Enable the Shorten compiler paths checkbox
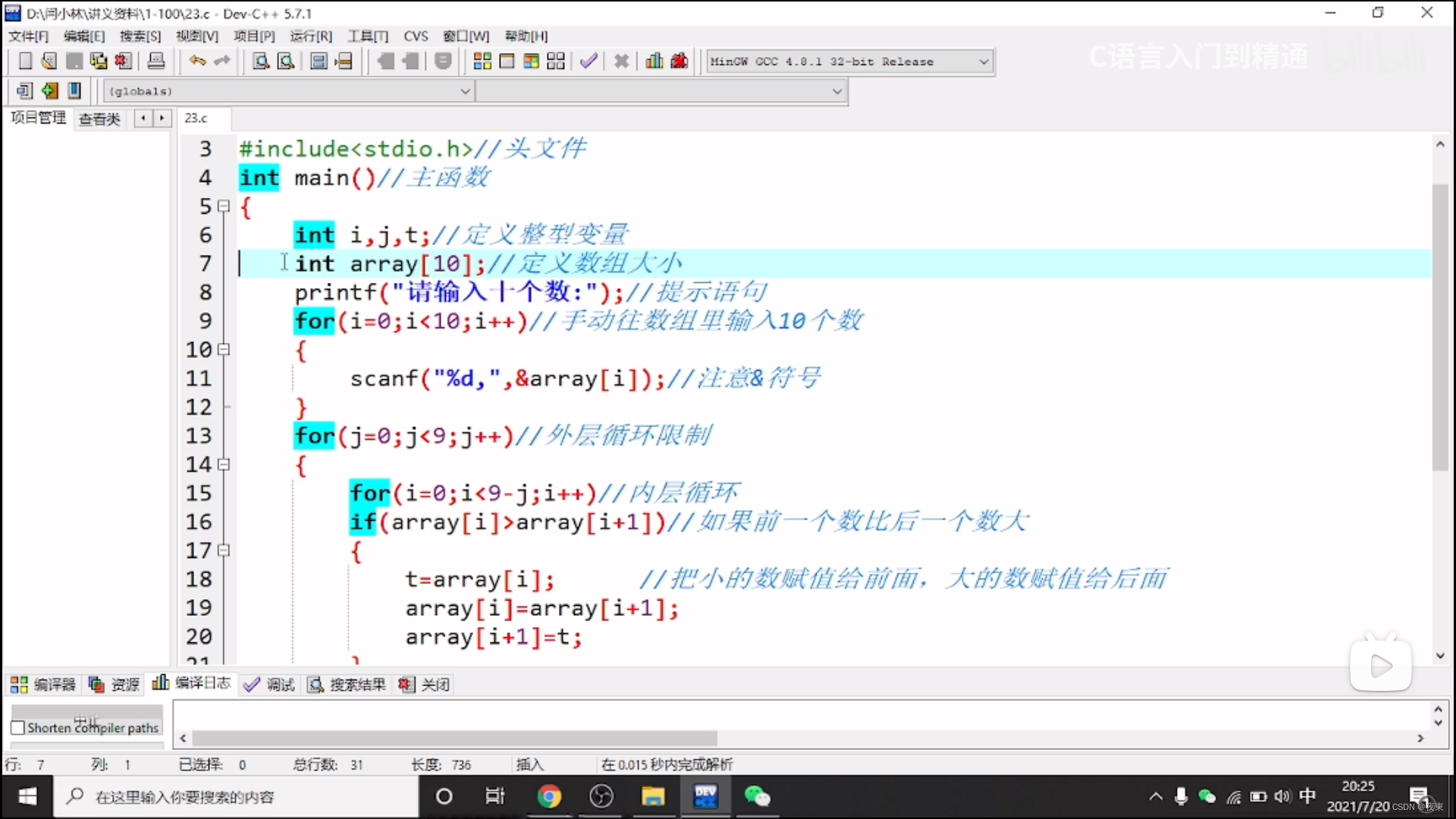 [17, 727]
